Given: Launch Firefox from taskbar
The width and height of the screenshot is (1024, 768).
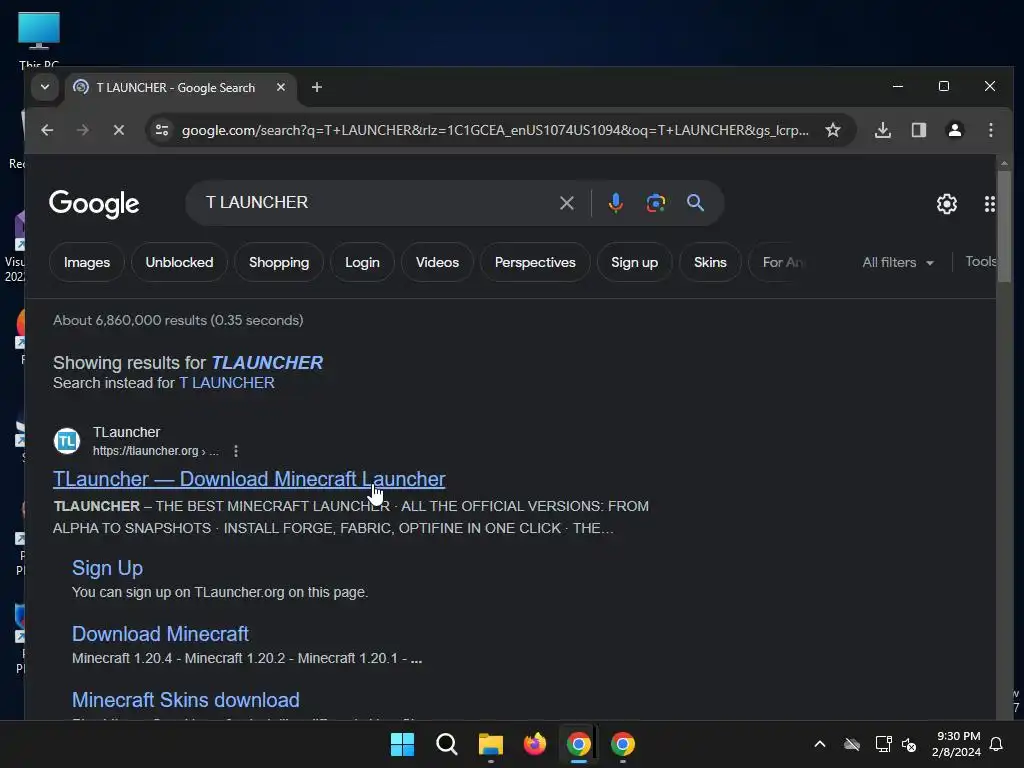Looking at the screenshot, I should [x=535, y=744].
